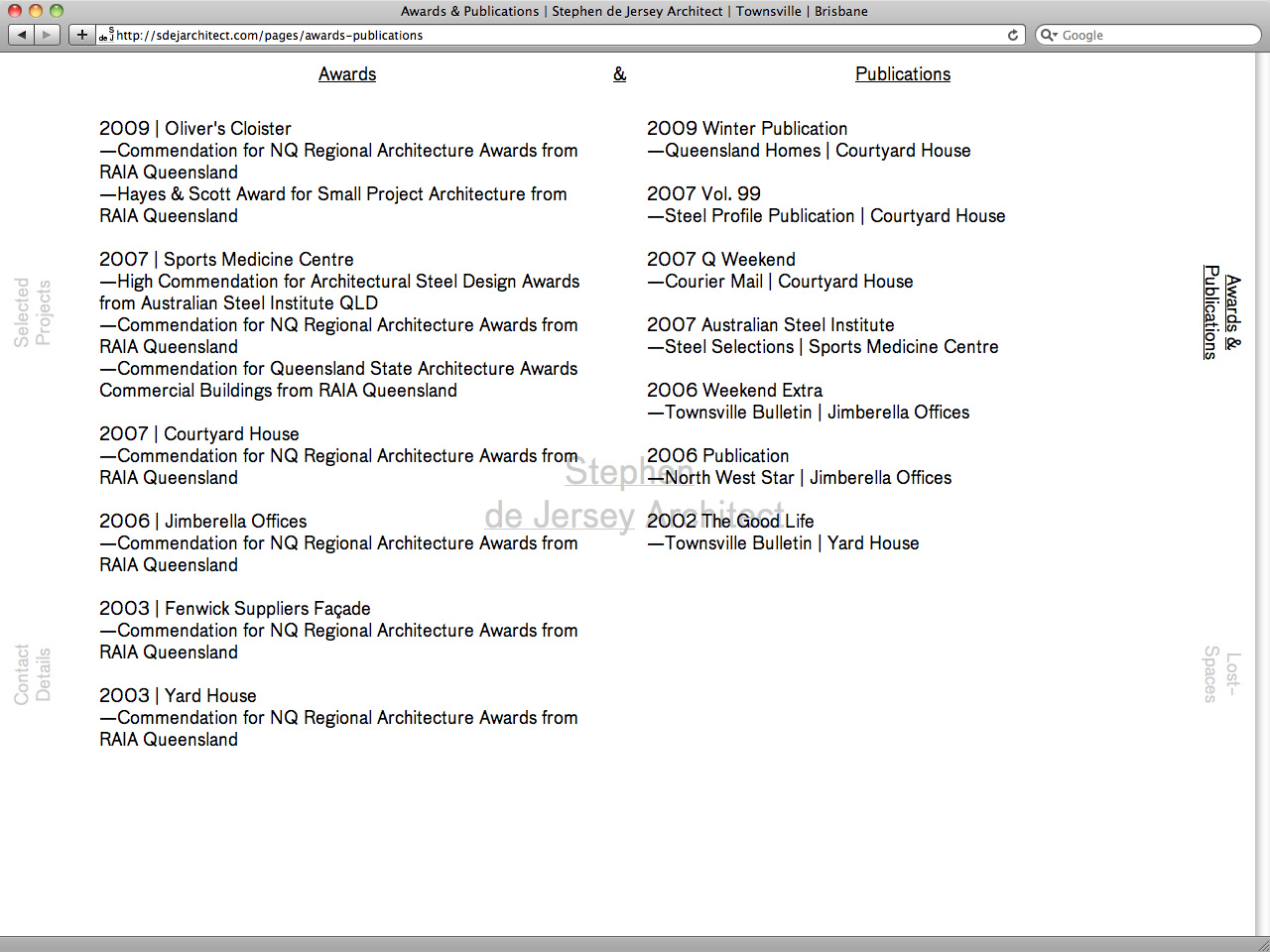Click 'Townsville Bulletin | Yard House' line
The image size is (1270, 952).
(783, 543)
